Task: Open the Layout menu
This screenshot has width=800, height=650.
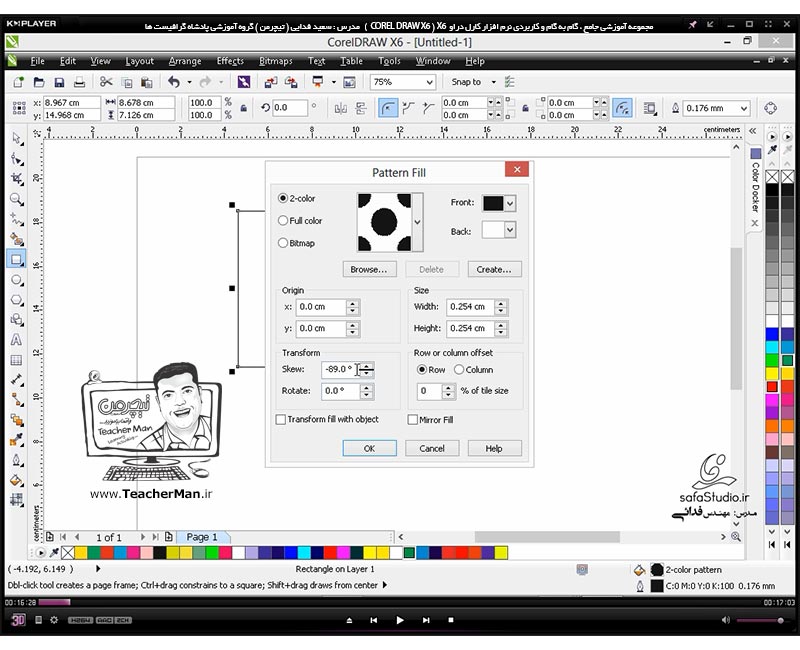Action: point(140,61)
